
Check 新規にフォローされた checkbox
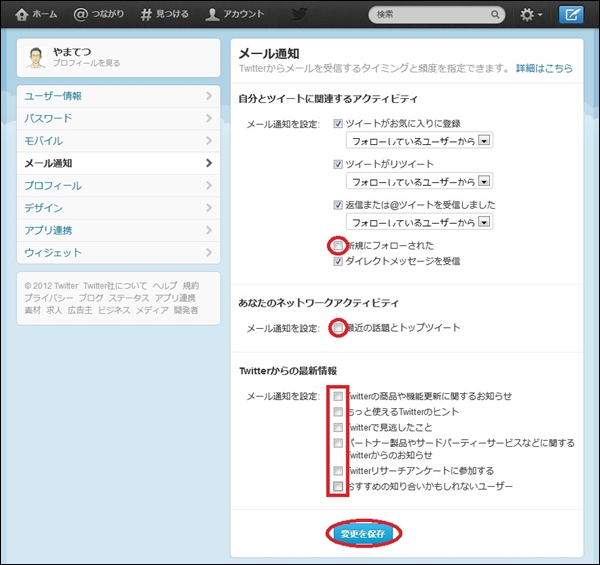[x=338, y=246]
